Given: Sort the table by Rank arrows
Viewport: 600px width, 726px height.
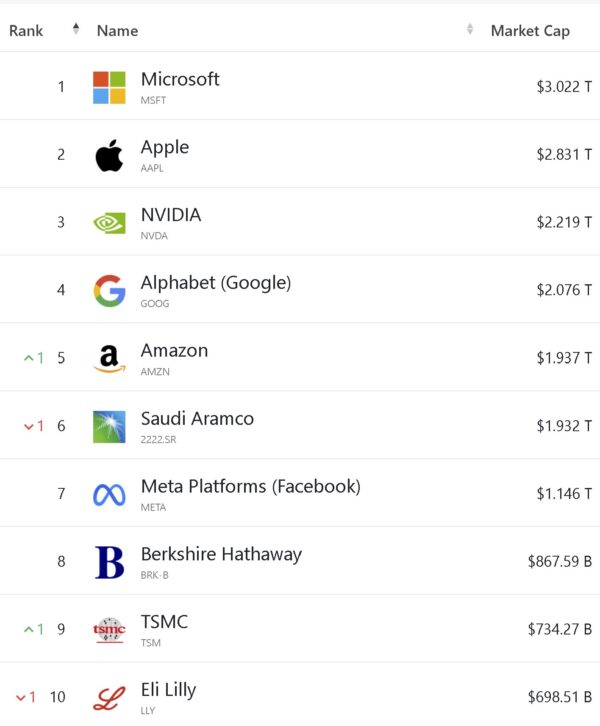Looking at the screenshot, I should coord(76,29).
